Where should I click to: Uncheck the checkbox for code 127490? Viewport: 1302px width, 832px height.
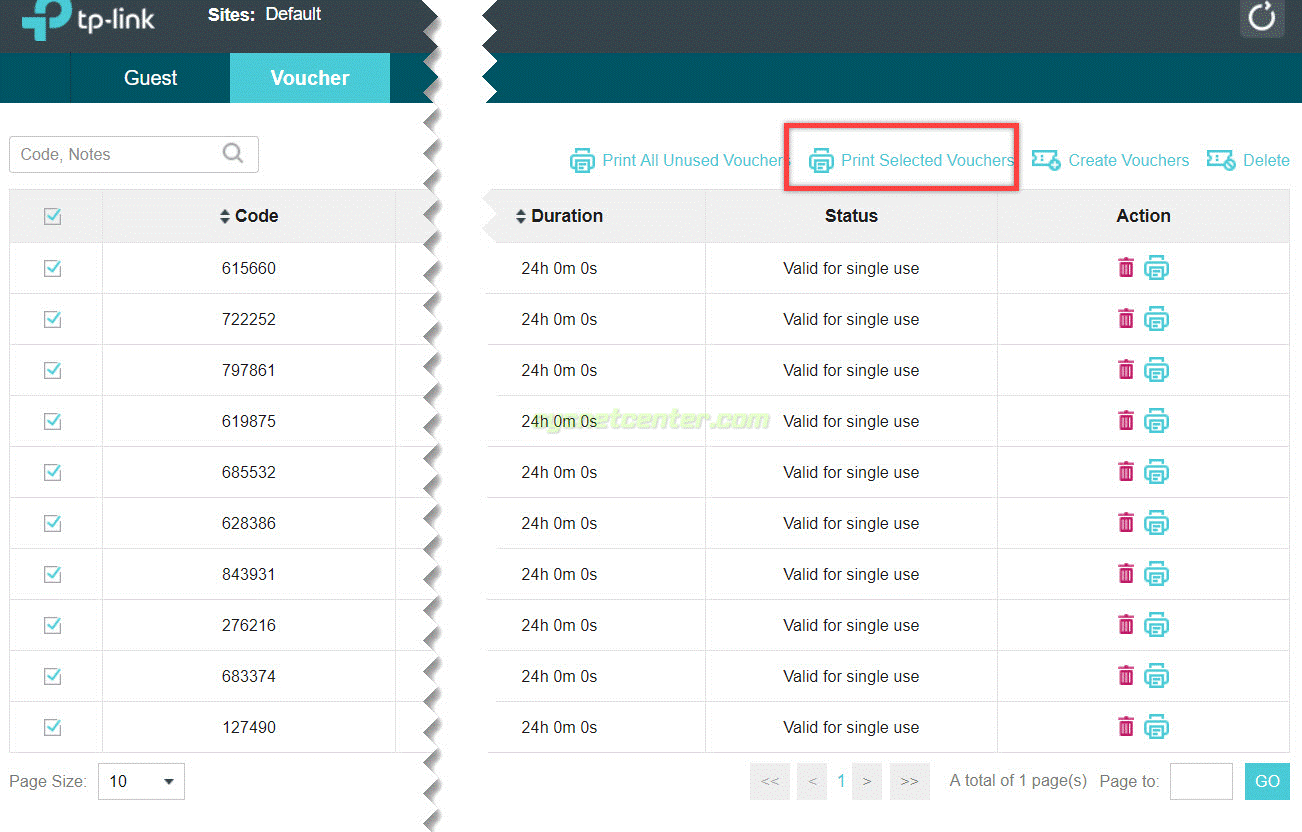(53, 727)
